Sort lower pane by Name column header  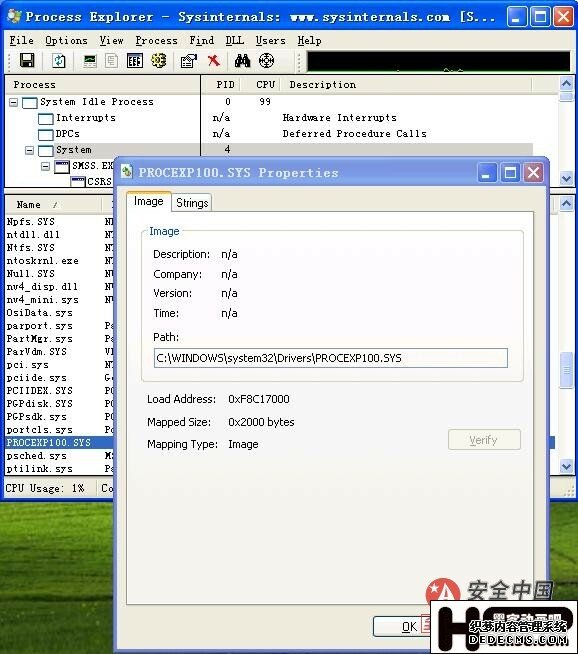[54, 205]
